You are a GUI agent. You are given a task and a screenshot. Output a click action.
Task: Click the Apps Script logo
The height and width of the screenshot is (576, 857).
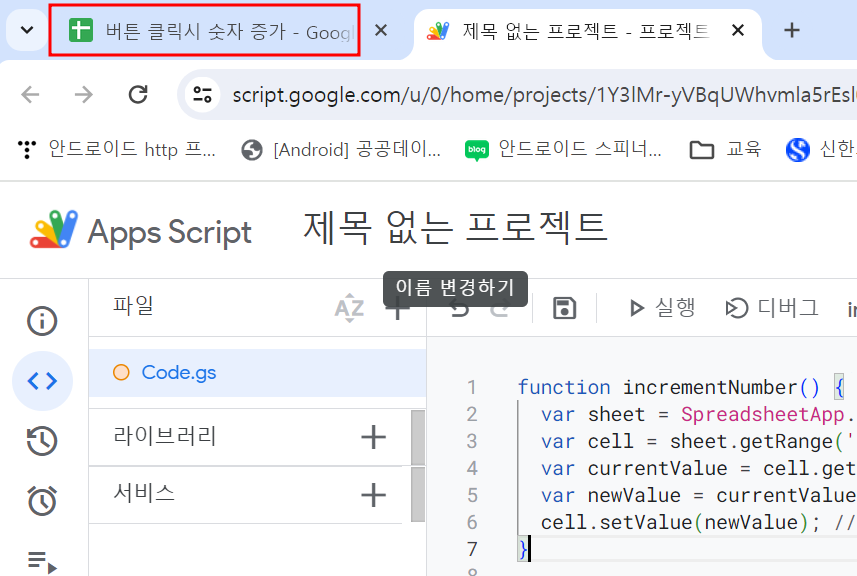[x=141, y=231]
